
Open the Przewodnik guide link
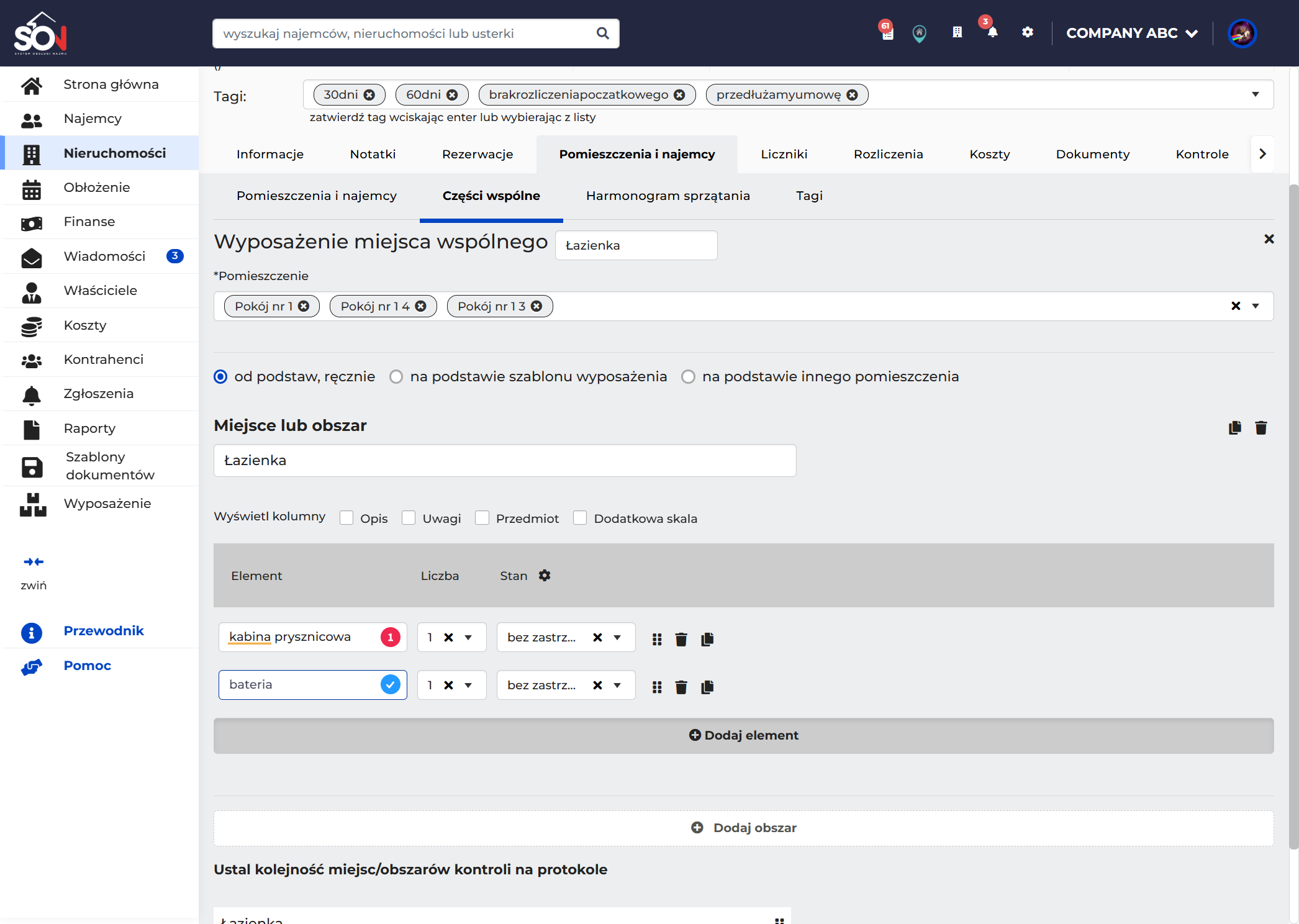(103, 631)
